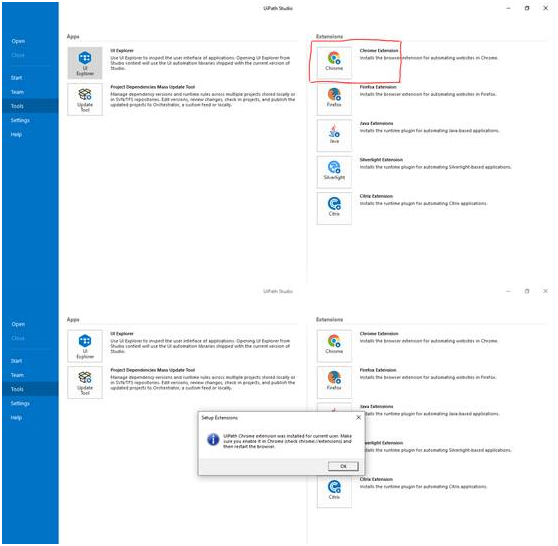Select Open in the top sidebar

[x=18, y=41]
